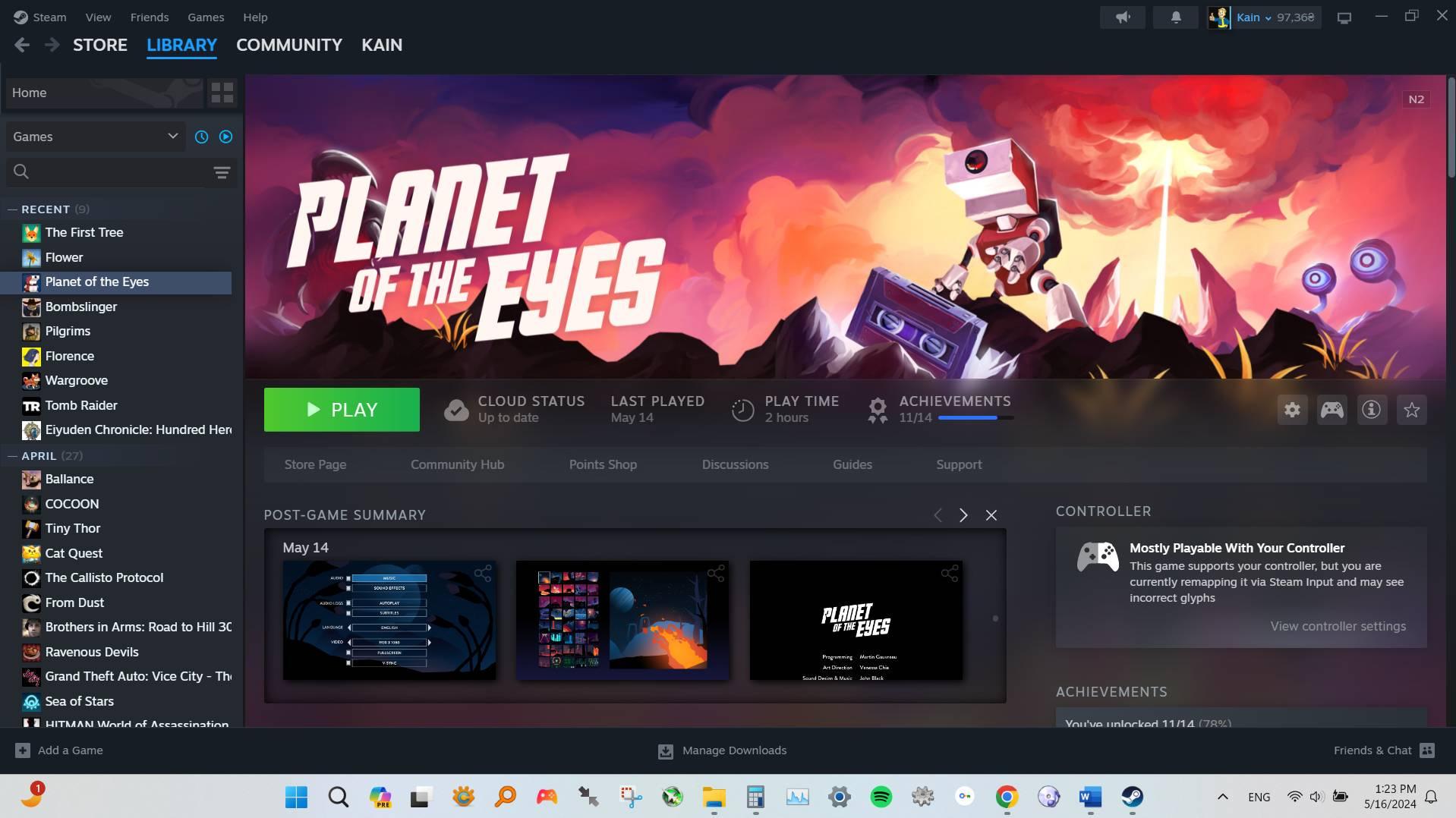Image resolution: width=1456 pixels, height=818 pixels.
Task: Open the notifications bell in Steam
Action: click(x=1175, y=17)
